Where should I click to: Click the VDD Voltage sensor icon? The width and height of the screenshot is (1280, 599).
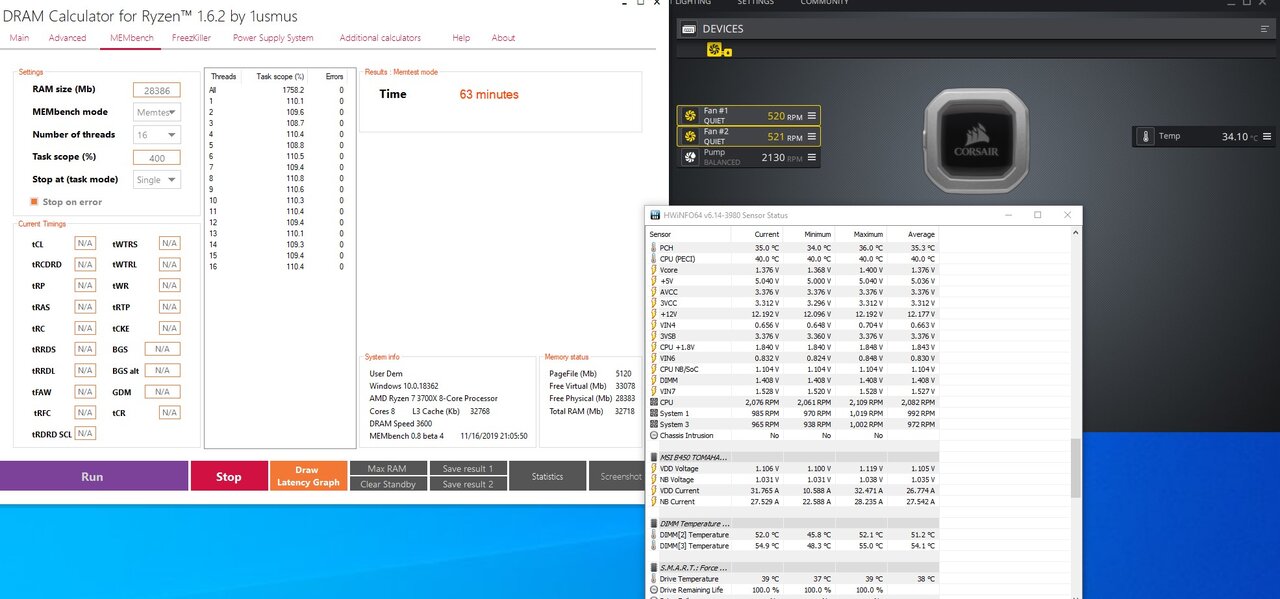point(654,468)
